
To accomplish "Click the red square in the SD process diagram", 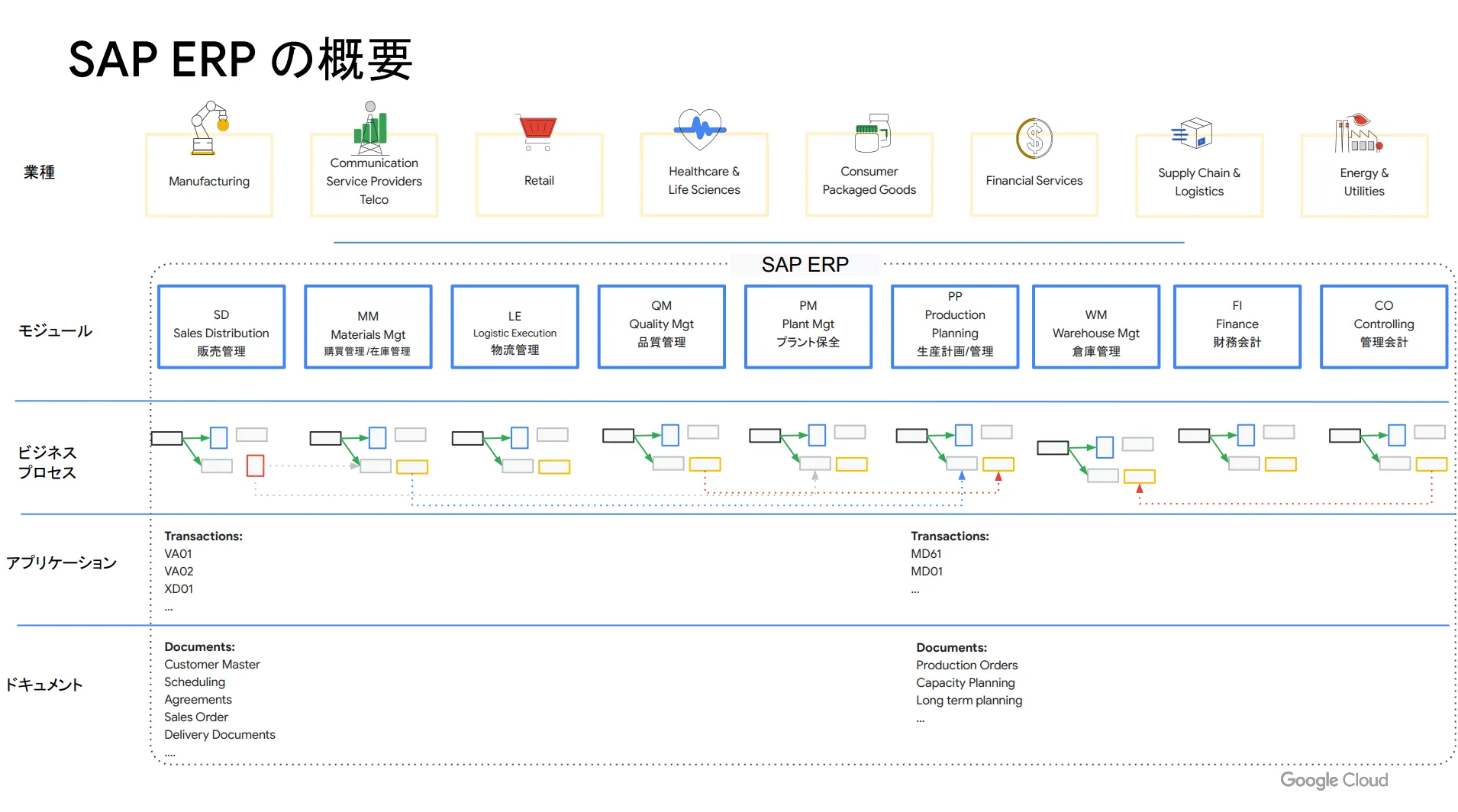I will (x=256, y=466).
